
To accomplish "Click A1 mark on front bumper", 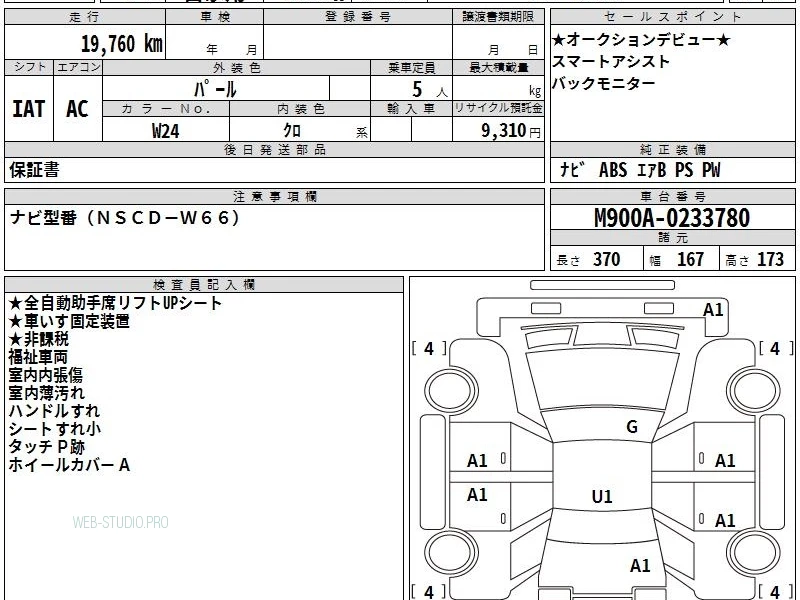I will pyautogui.click(x=713, y=310).
